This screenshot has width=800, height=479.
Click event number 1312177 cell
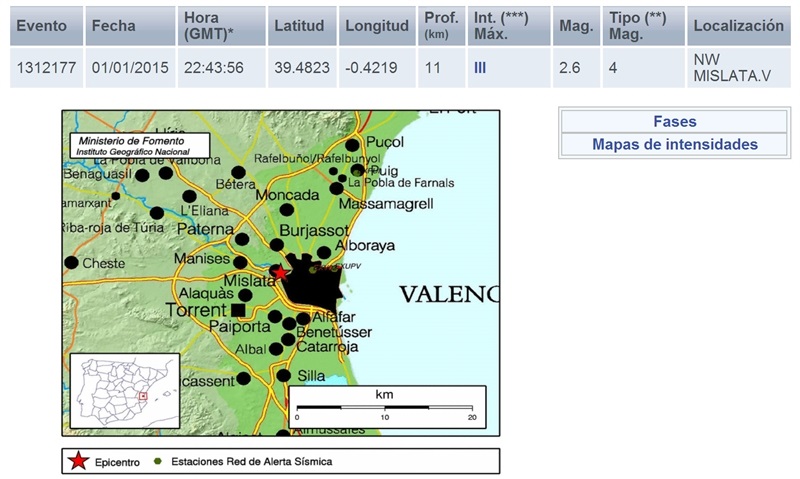coord(46,67)
